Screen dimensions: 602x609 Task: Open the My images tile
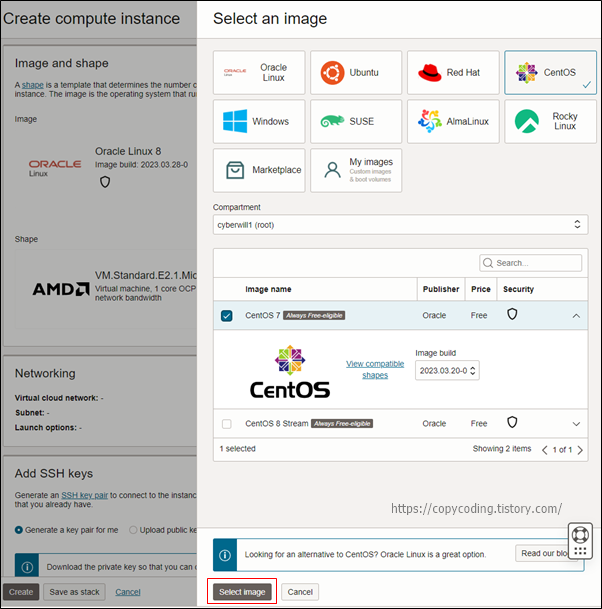pyautogui.click(x=356, y=171)
